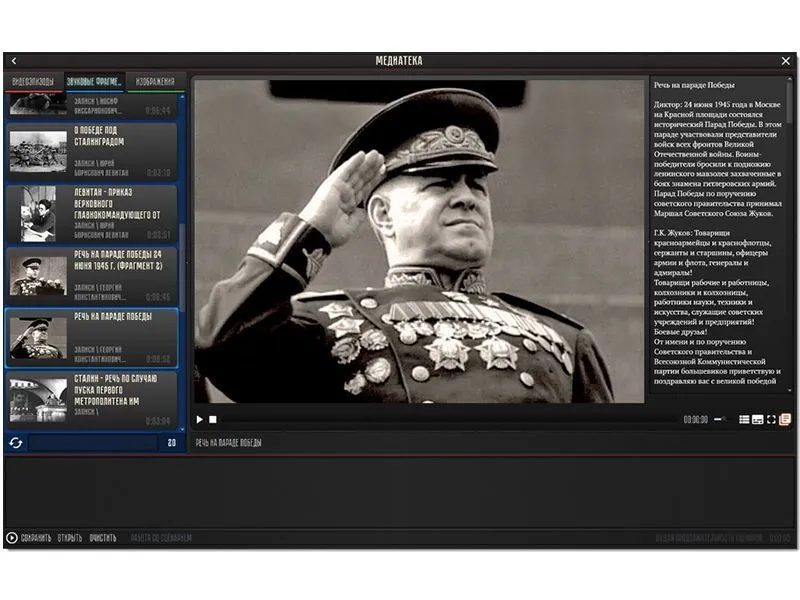
Task: Enter fullscreen mode via expand icon
Action: pyautogui.click(x=771, y=421)
